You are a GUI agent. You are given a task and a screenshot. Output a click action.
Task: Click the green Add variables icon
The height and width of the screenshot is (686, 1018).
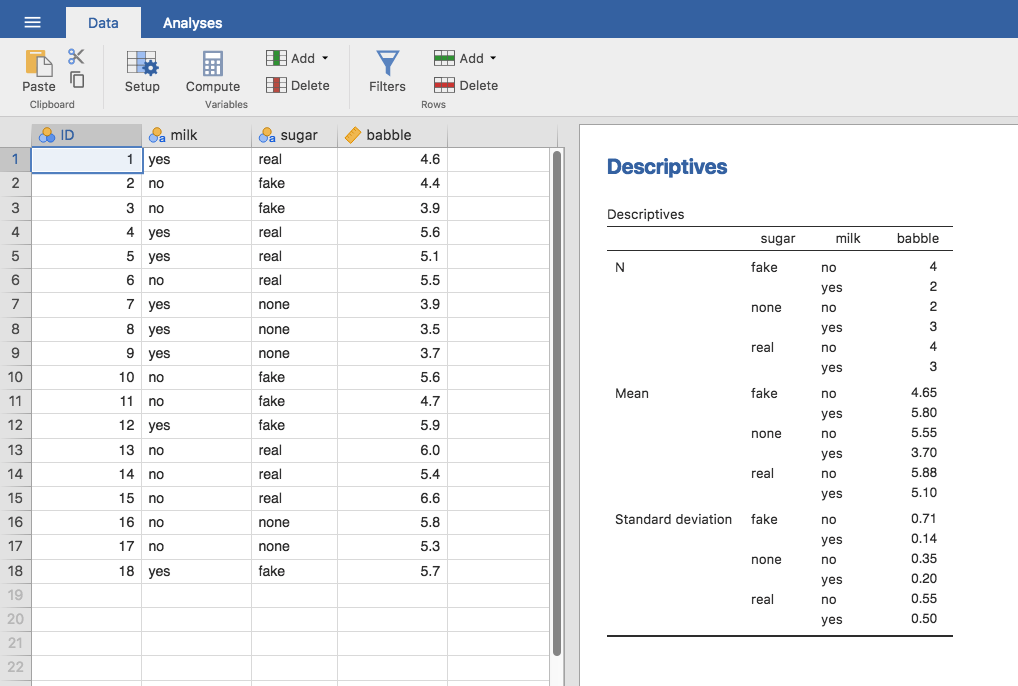pyautogui.click(x=274, y=58)
